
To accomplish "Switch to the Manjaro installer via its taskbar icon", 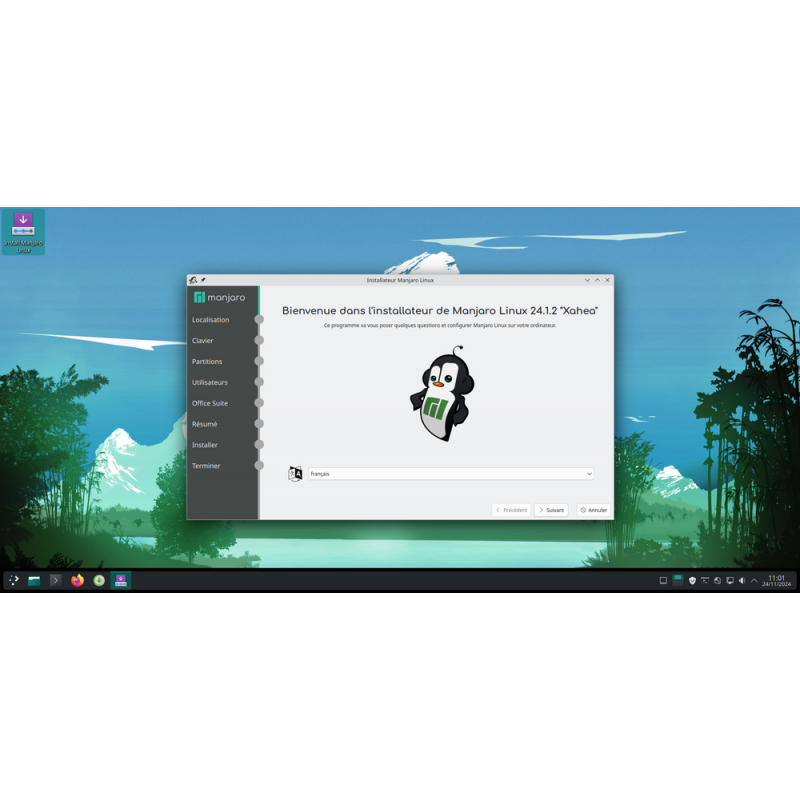I will 121,580.
